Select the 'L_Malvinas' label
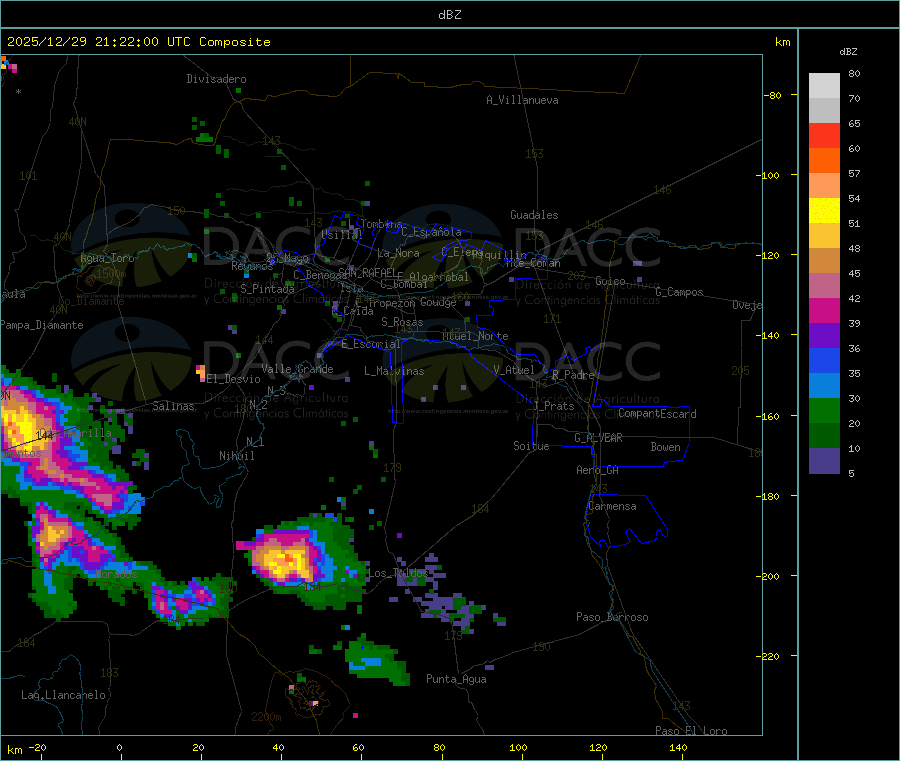 pos(394,371)
